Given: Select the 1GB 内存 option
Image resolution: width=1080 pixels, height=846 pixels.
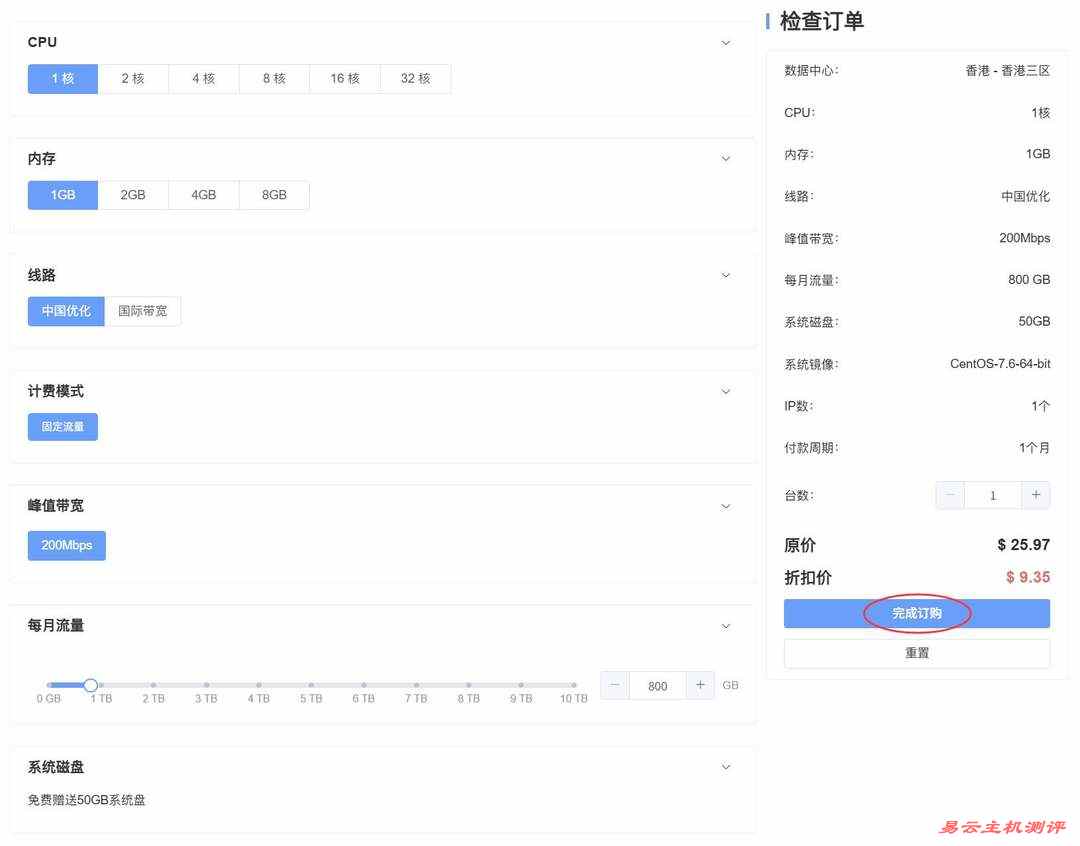Looking at the screenshot, I should pos(62,195).
